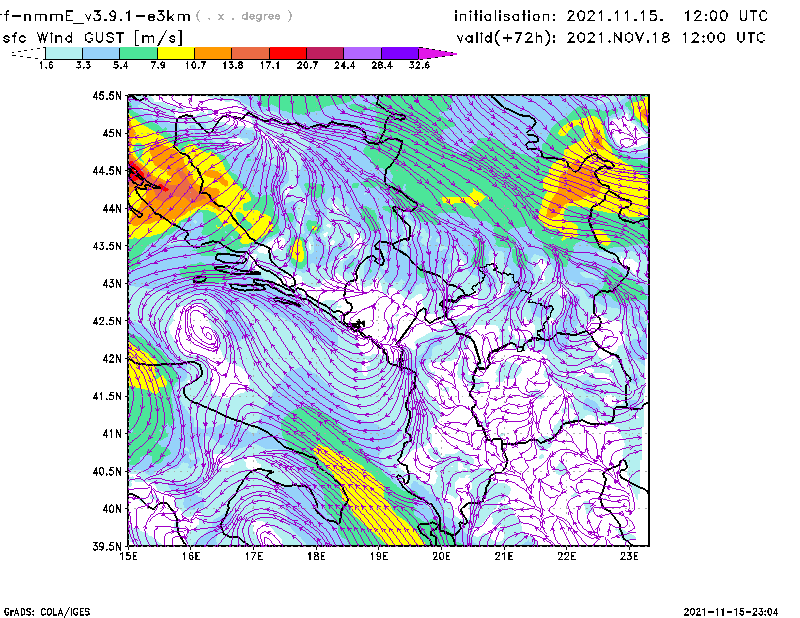Click the latitude label 45N
Viewport: 800px width, 618px height.
coord(112,133)
